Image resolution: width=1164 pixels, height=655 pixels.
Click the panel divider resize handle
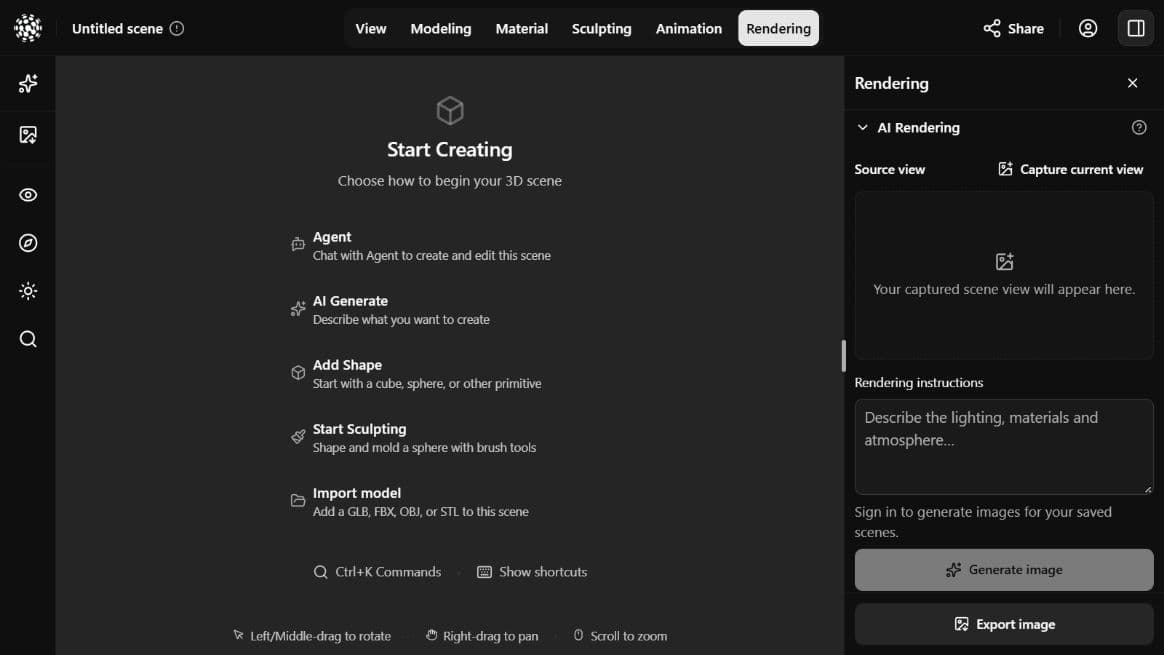[x=843, y=356]
